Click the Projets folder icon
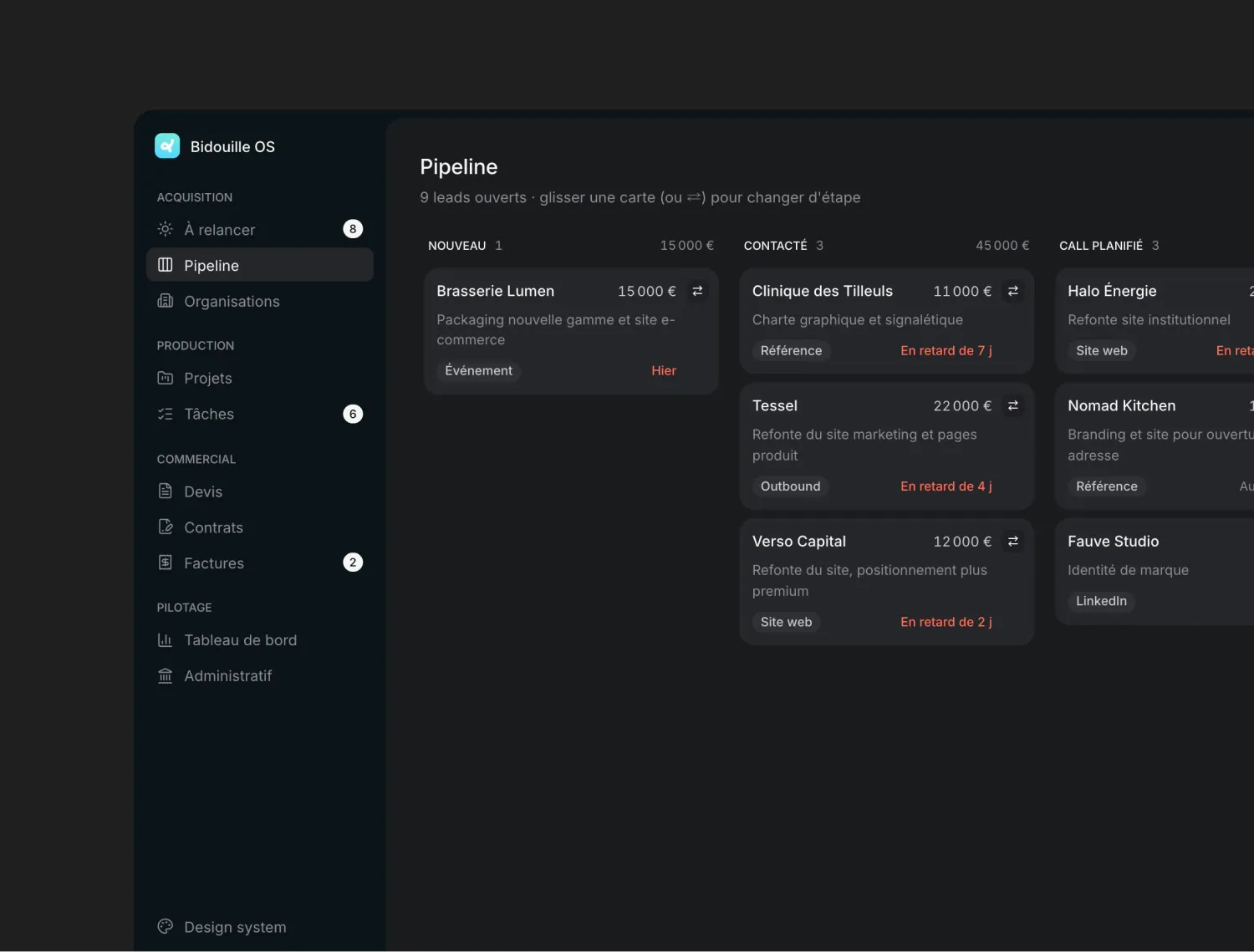This screenshot has height=952, width=1254. click(x=166, y=378)
